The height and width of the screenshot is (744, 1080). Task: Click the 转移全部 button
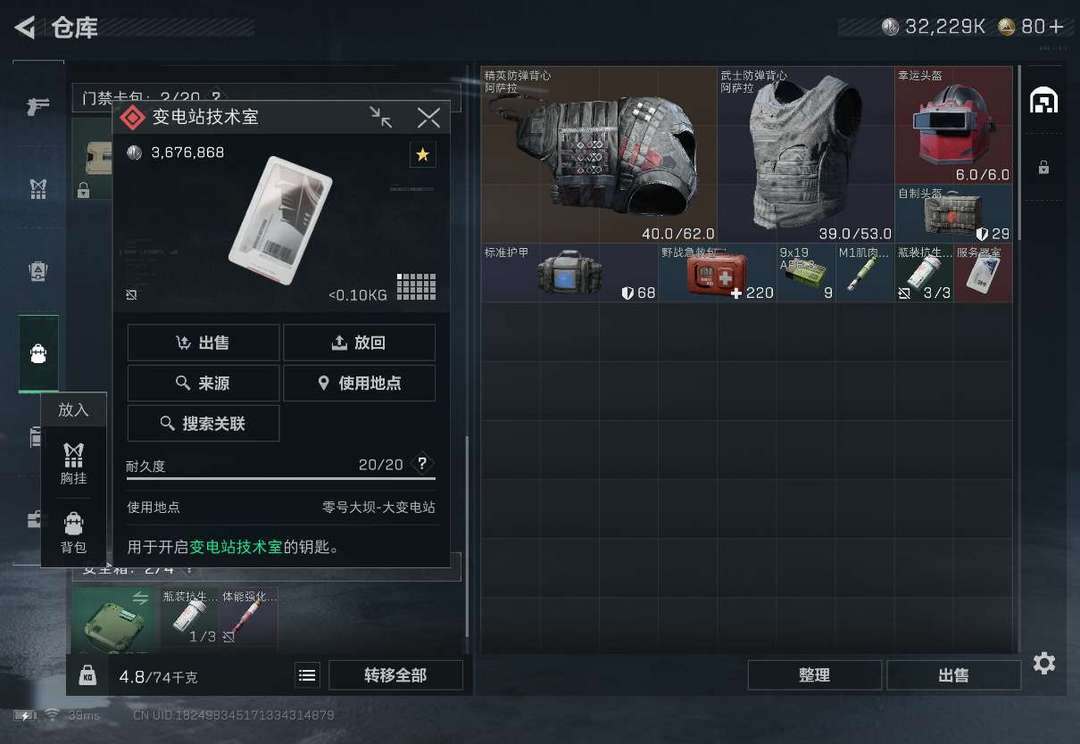coord(395,675)
